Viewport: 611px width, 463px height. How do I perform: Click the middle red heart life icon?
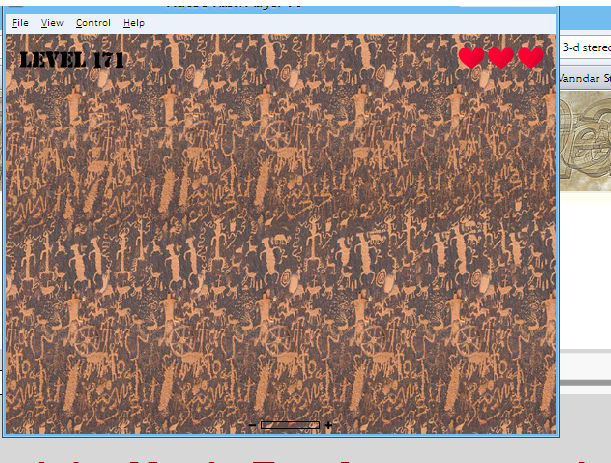click(x=501, y=58)
